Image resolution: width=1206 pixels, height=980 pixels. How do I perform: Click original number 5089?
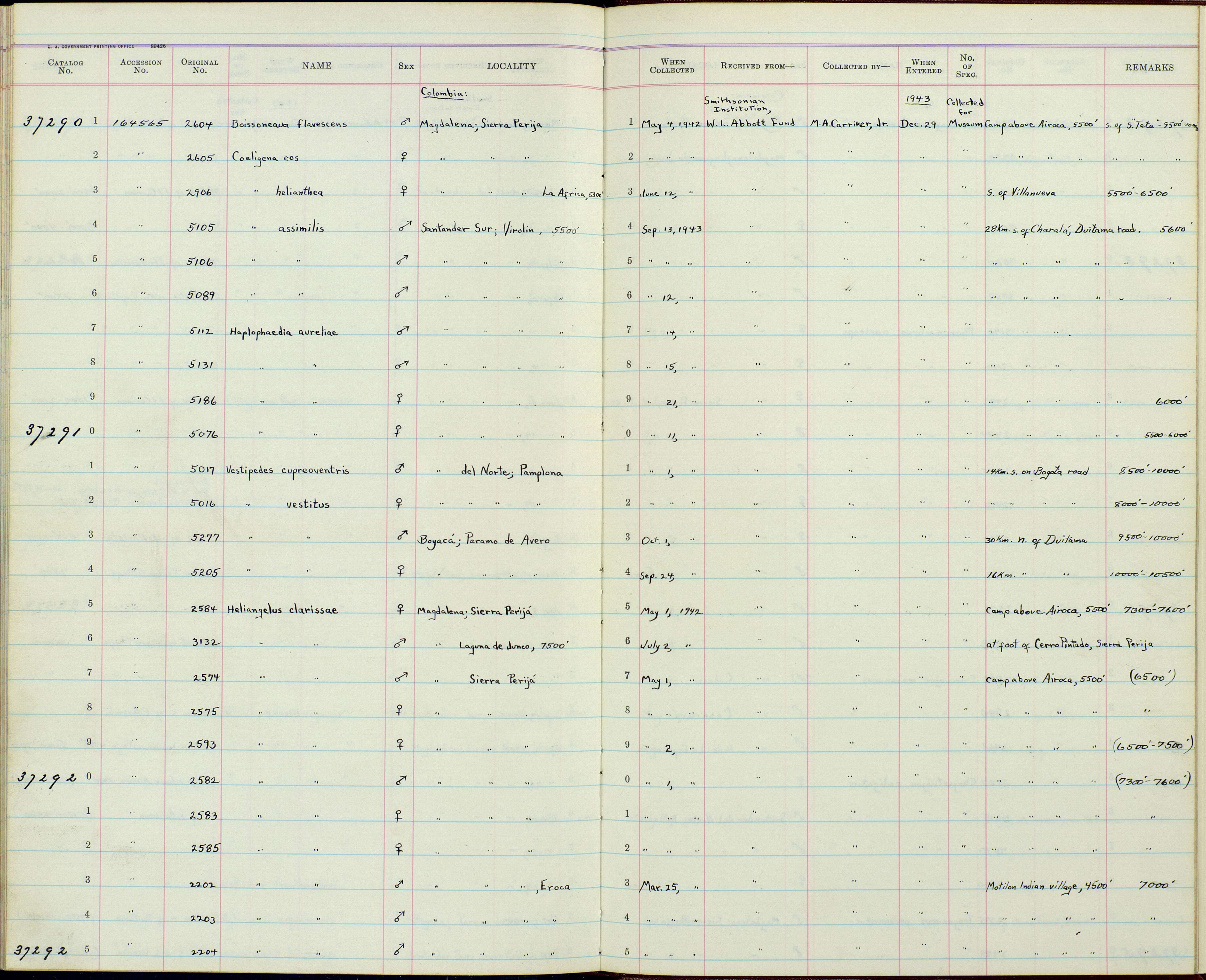pyautogui.click(x=201, y=295)
